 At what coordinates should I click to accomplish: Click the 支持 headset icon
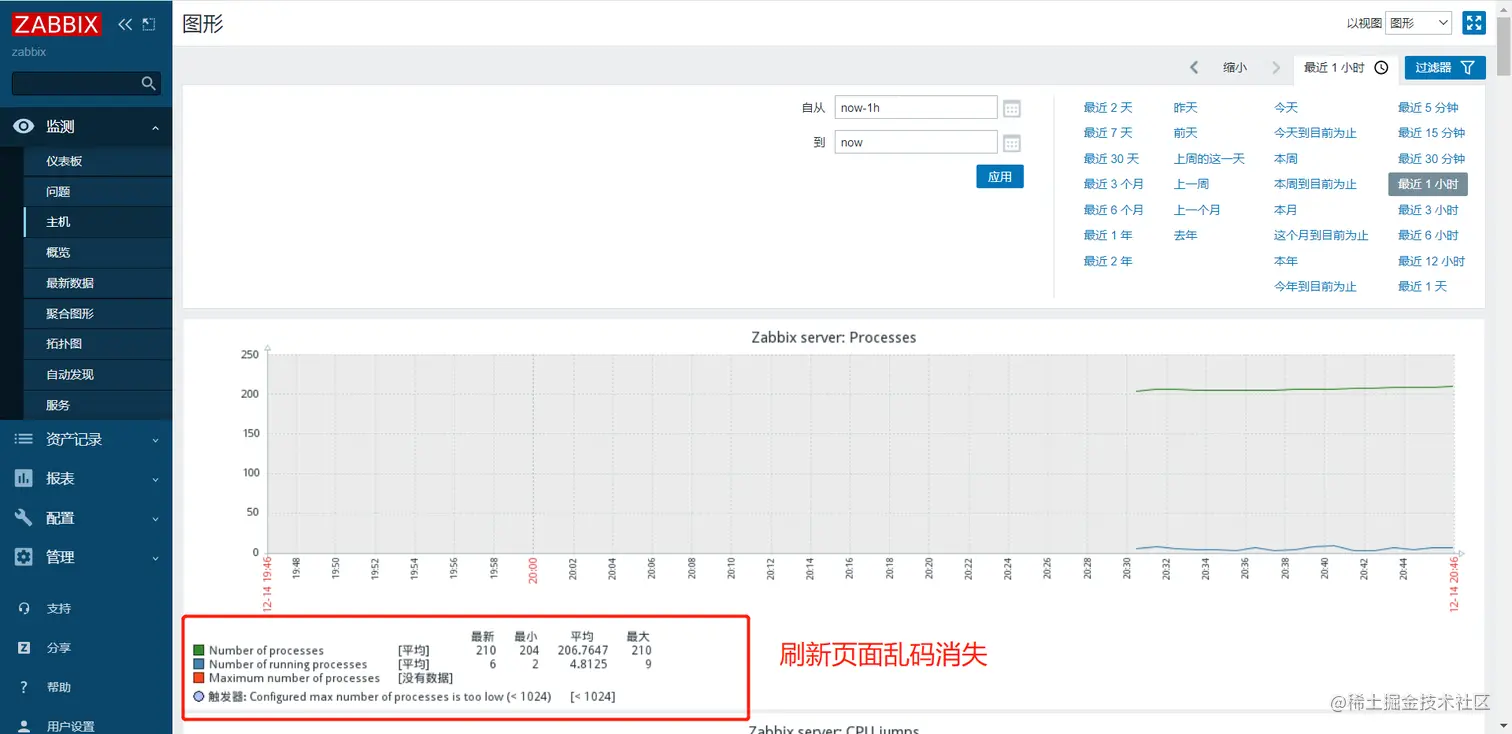tap(23, 608)
